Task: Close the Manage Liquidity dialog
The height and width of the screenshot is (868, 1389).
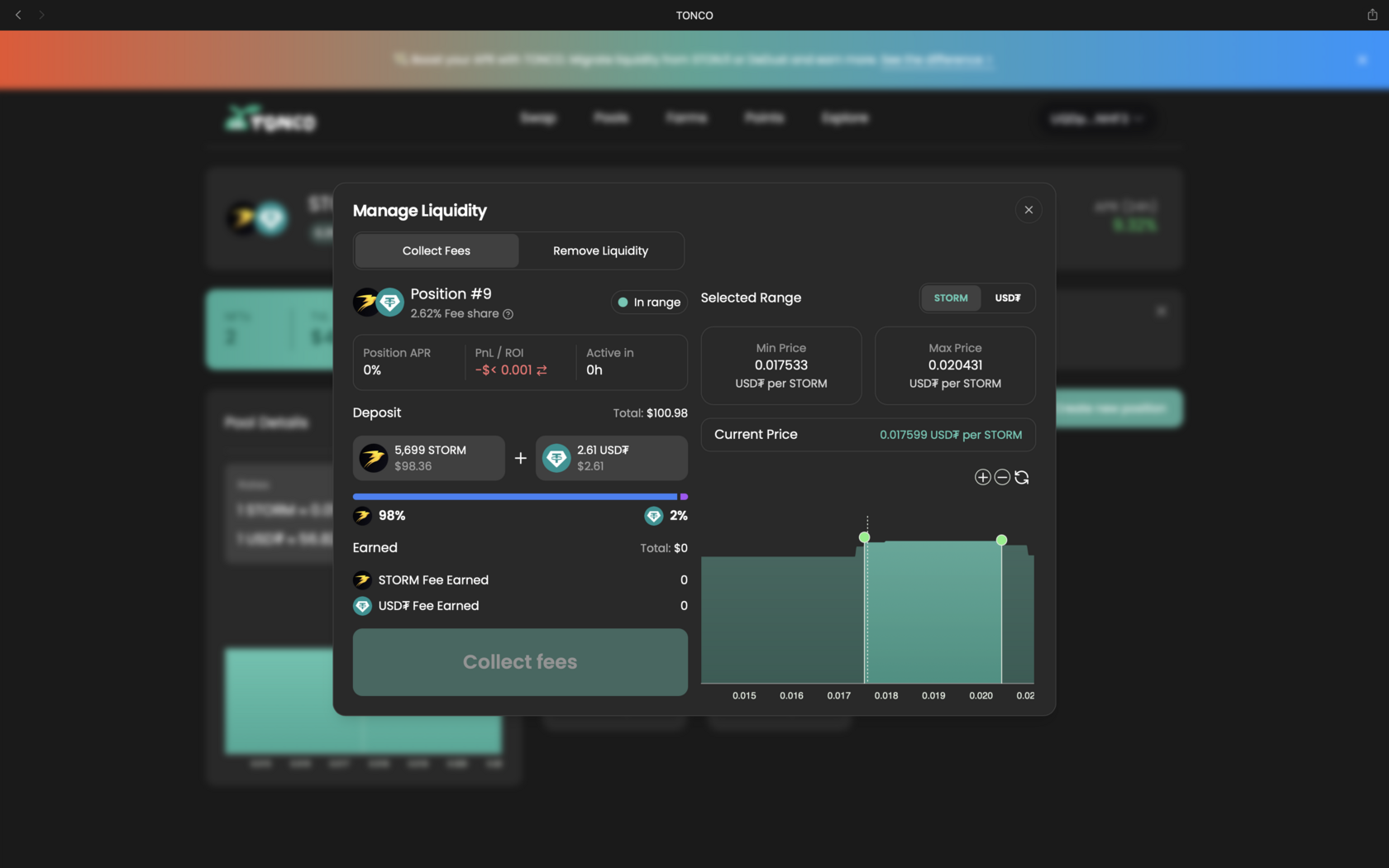Action: (x=1029, y=210)
